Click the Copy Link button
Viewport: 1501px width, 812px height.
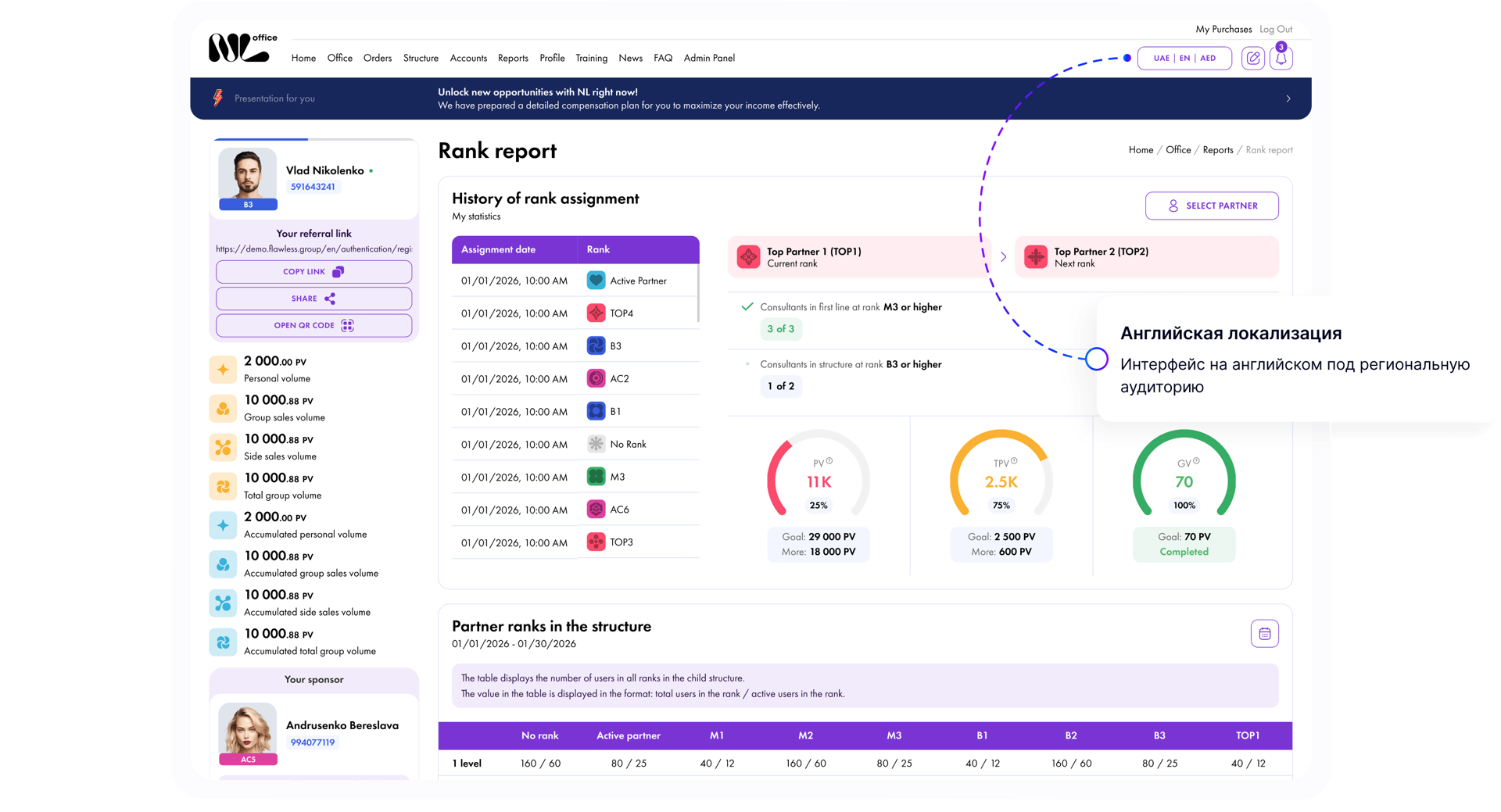tap(313, 272)
